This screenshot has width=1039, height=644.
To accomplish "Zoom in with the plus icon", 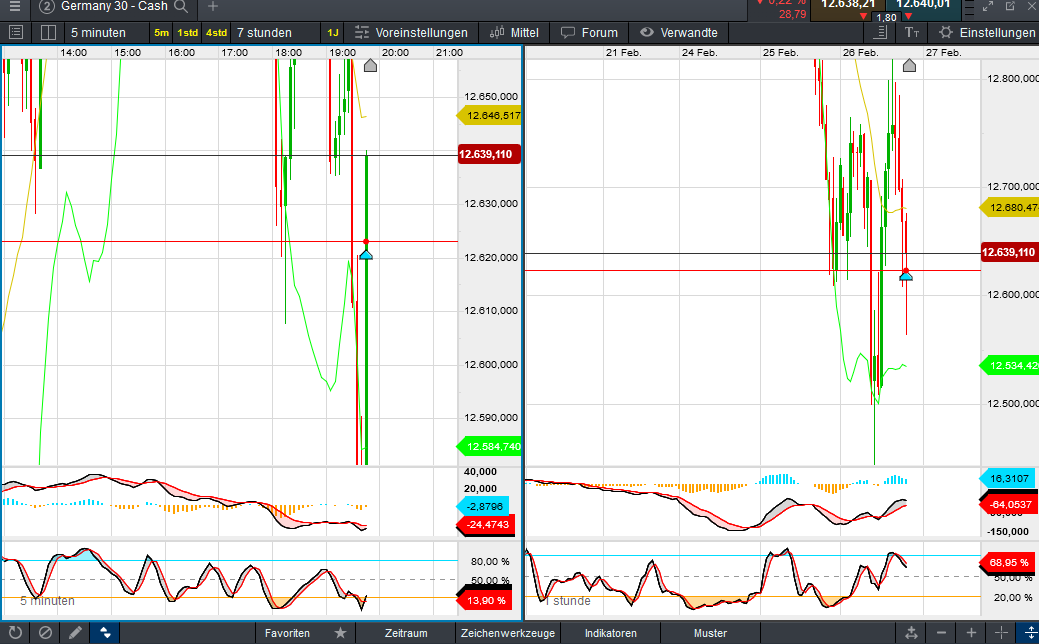I will click(x=971, y=633).
